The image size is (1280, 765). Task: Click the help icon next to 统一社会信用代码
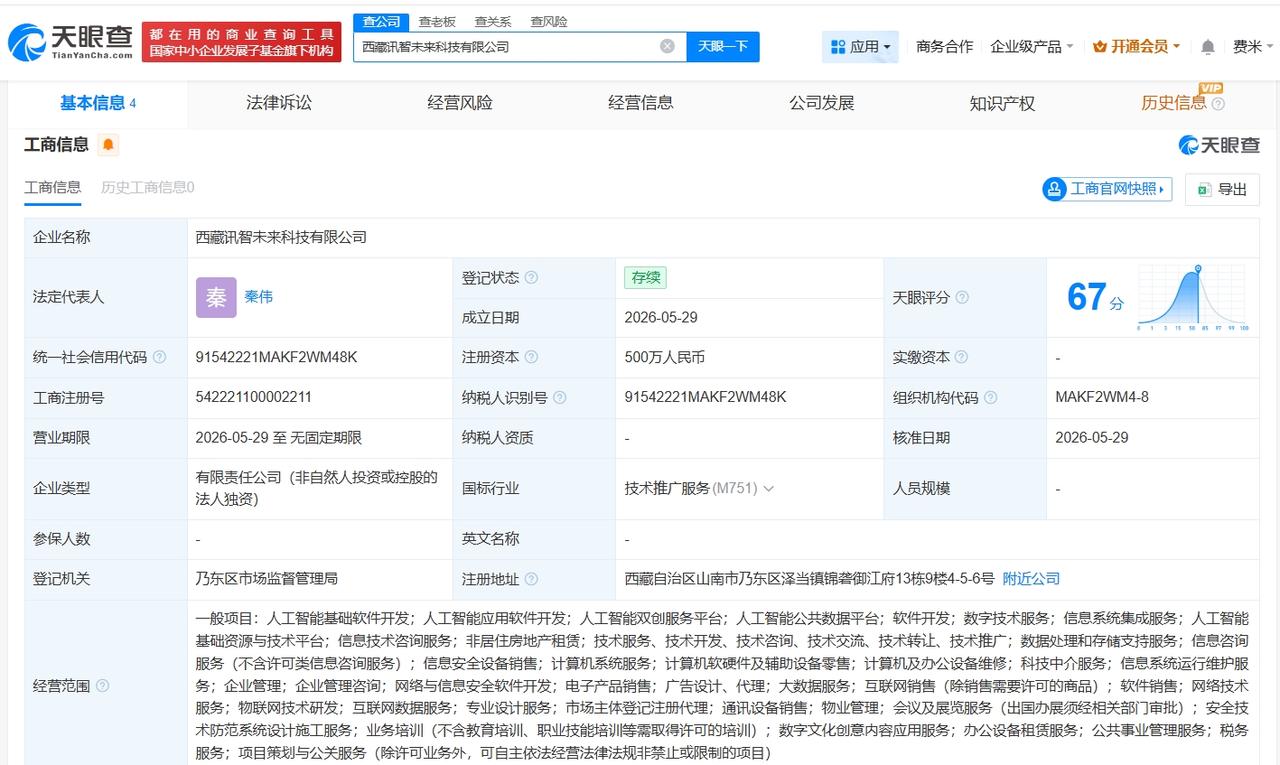coord(160,357)
